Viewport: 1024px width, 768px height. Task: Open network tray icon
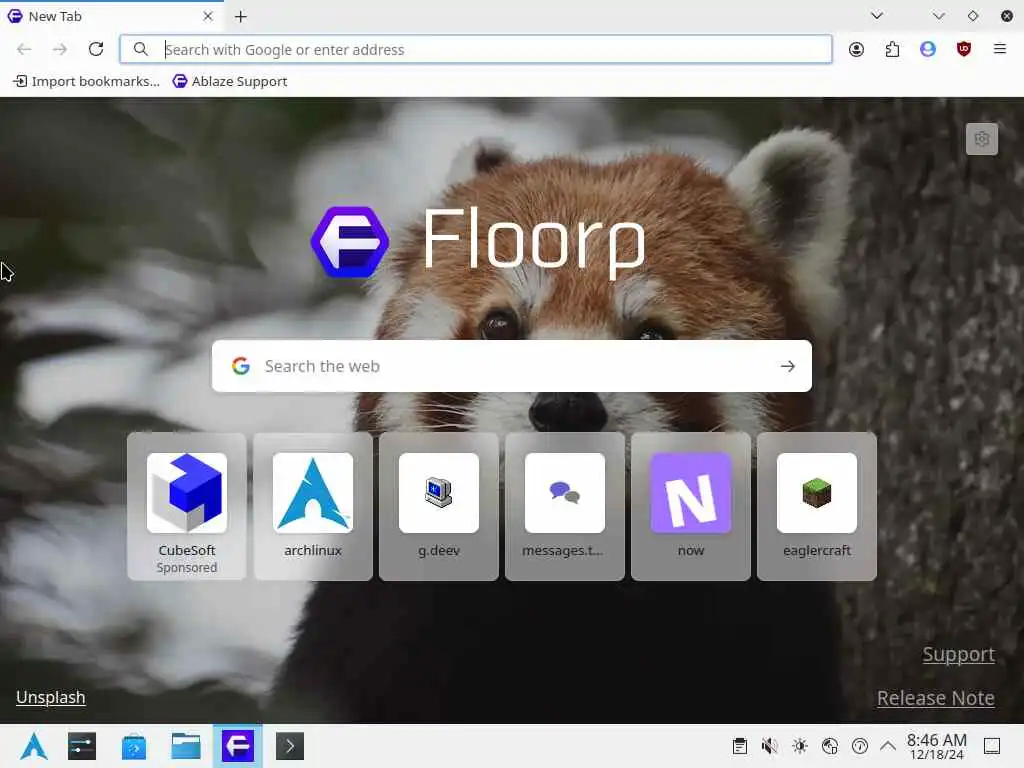point(829,746)
